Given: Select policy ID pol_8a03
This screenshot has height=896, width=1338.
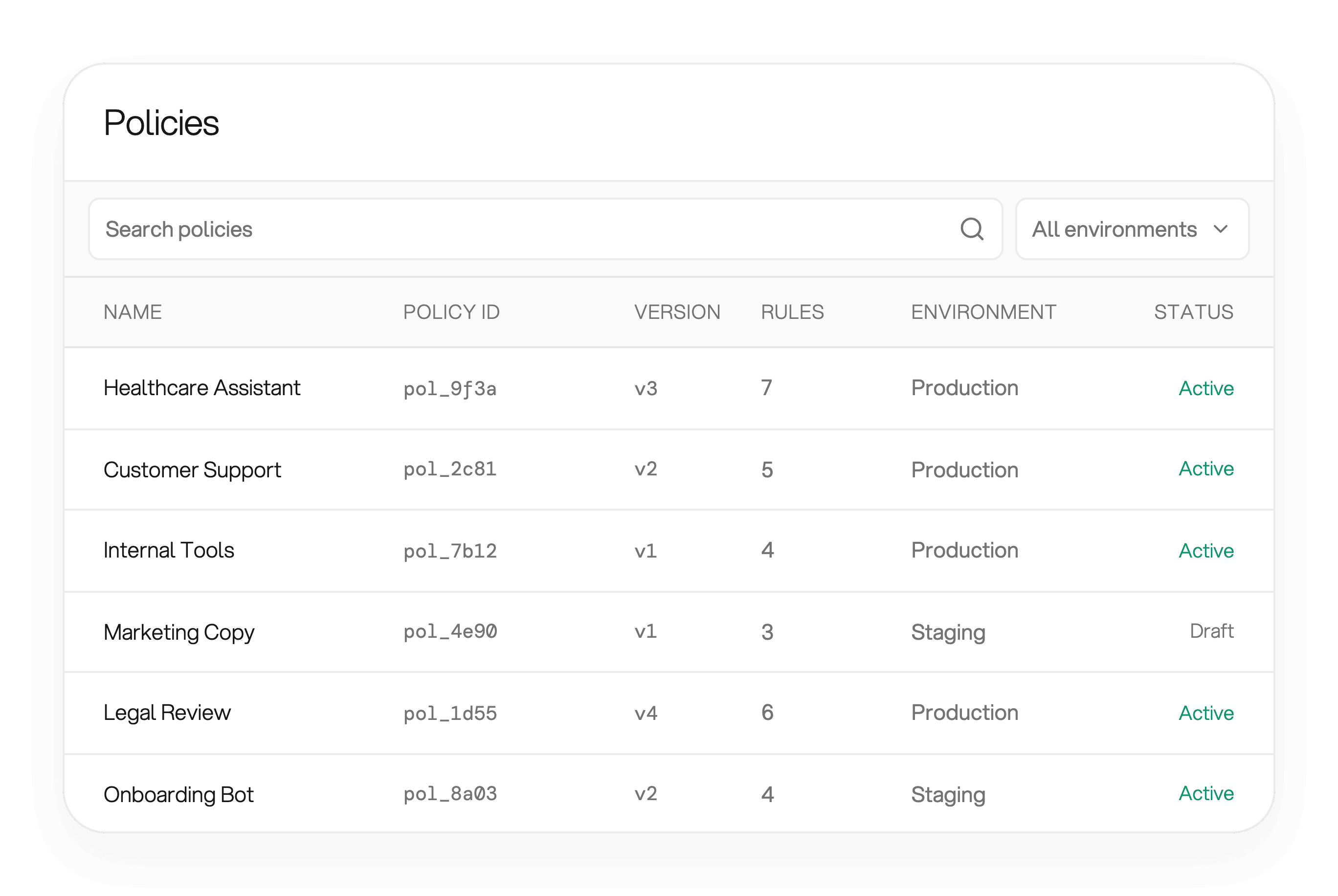Looking at the screenshot, I should pyautogui.click(x=449, y=794).
